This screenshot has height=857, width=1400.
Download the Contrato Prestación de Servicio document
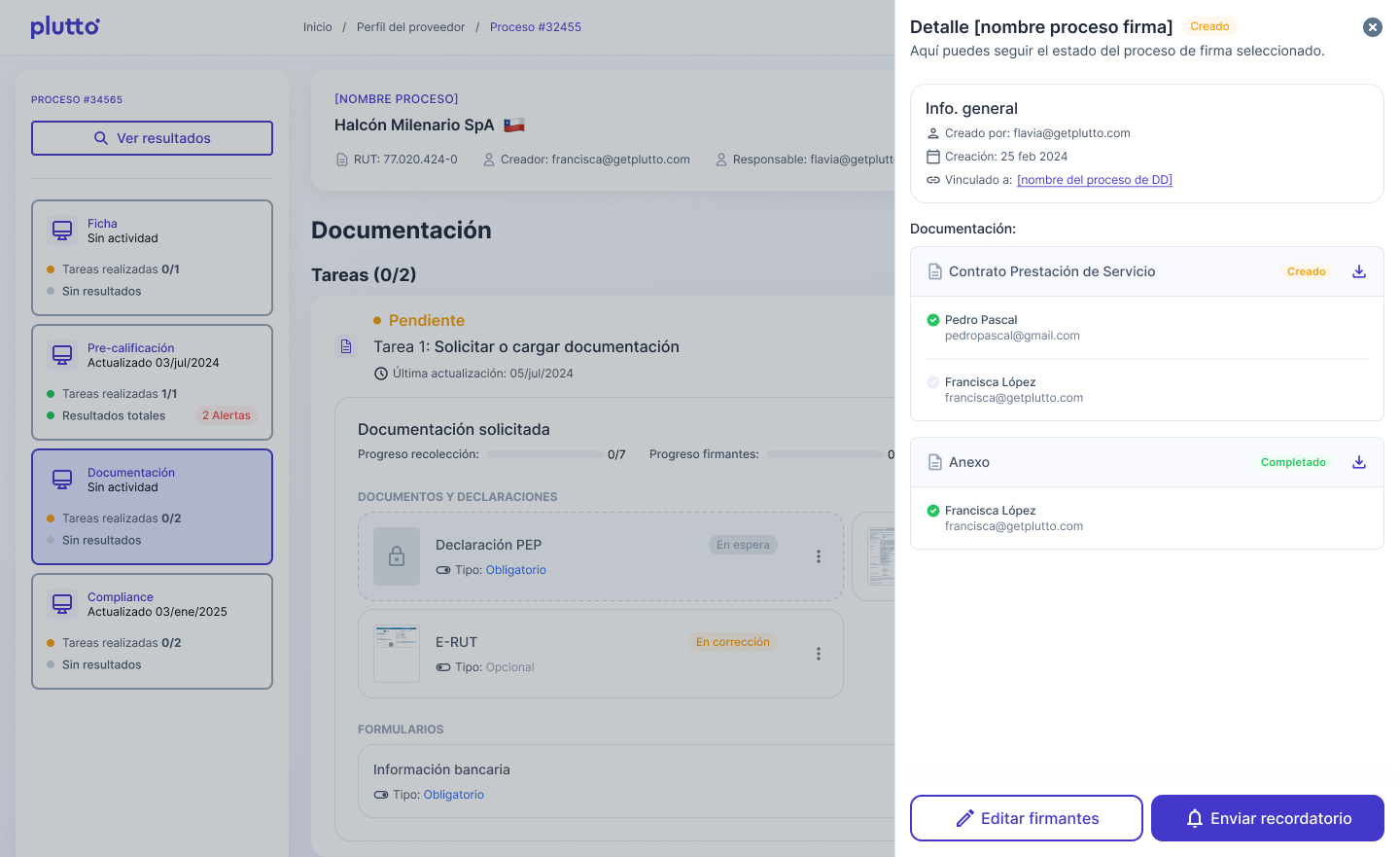coord(1359,271)
